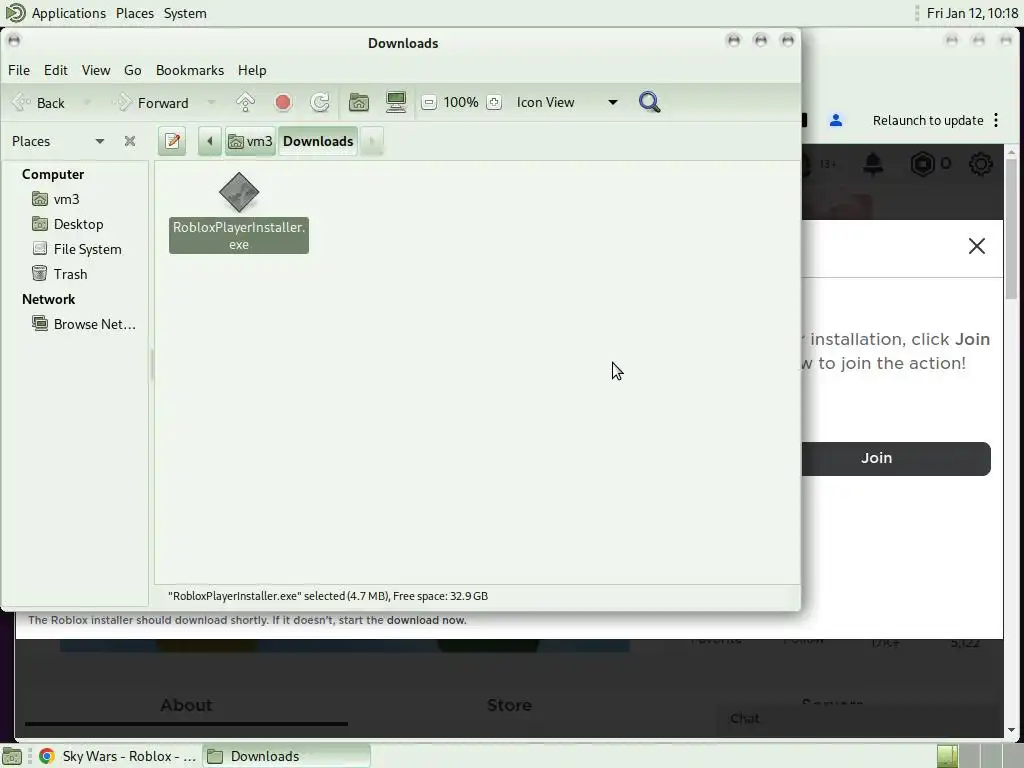Click the date and time clock
Image resolution: width=1024 pixels, height=768 pixels.
tap(972, 13)
